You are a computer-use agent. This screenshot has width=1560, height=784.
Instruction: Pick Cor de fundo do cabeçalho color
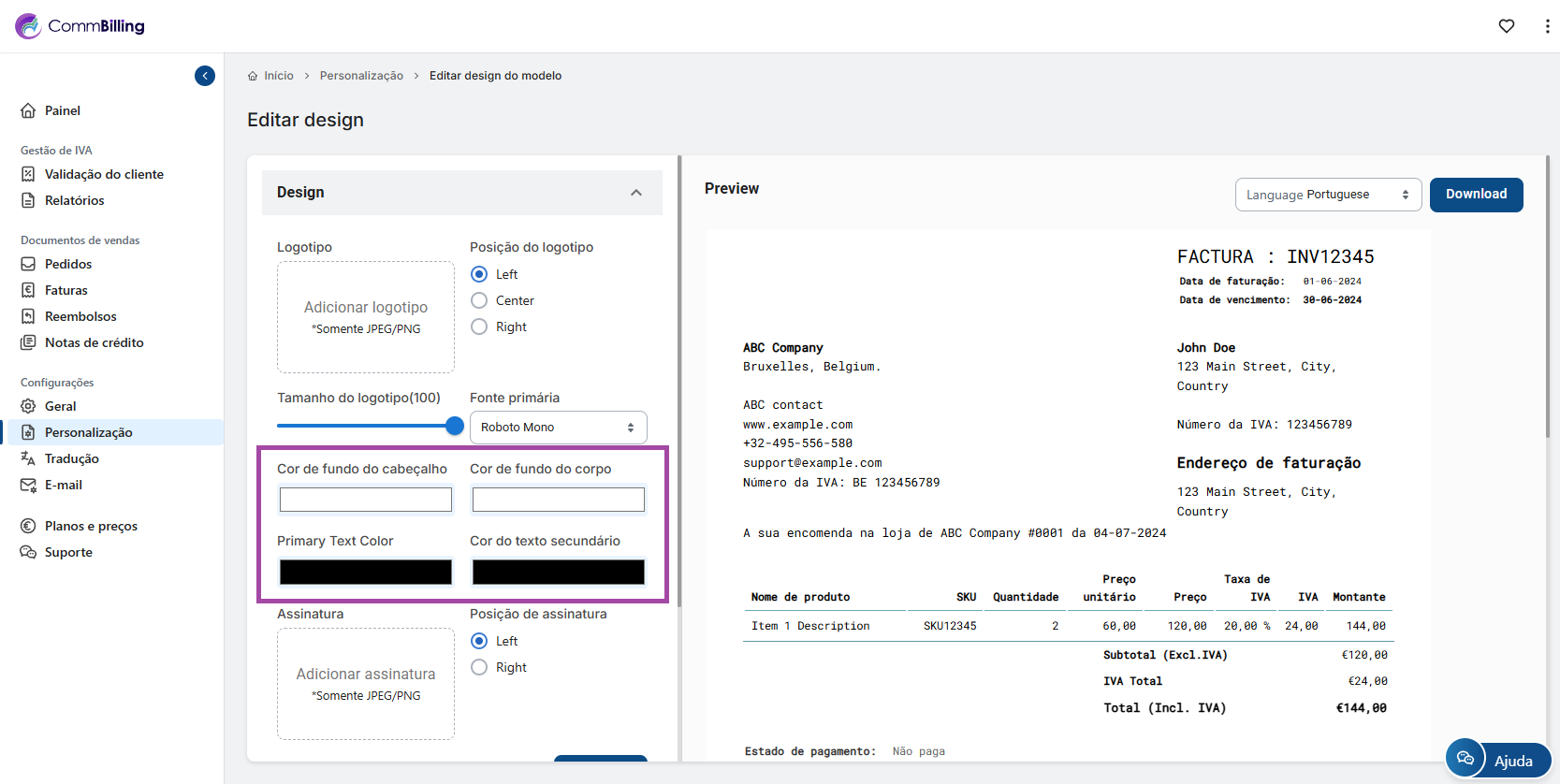tap(366, 500)
